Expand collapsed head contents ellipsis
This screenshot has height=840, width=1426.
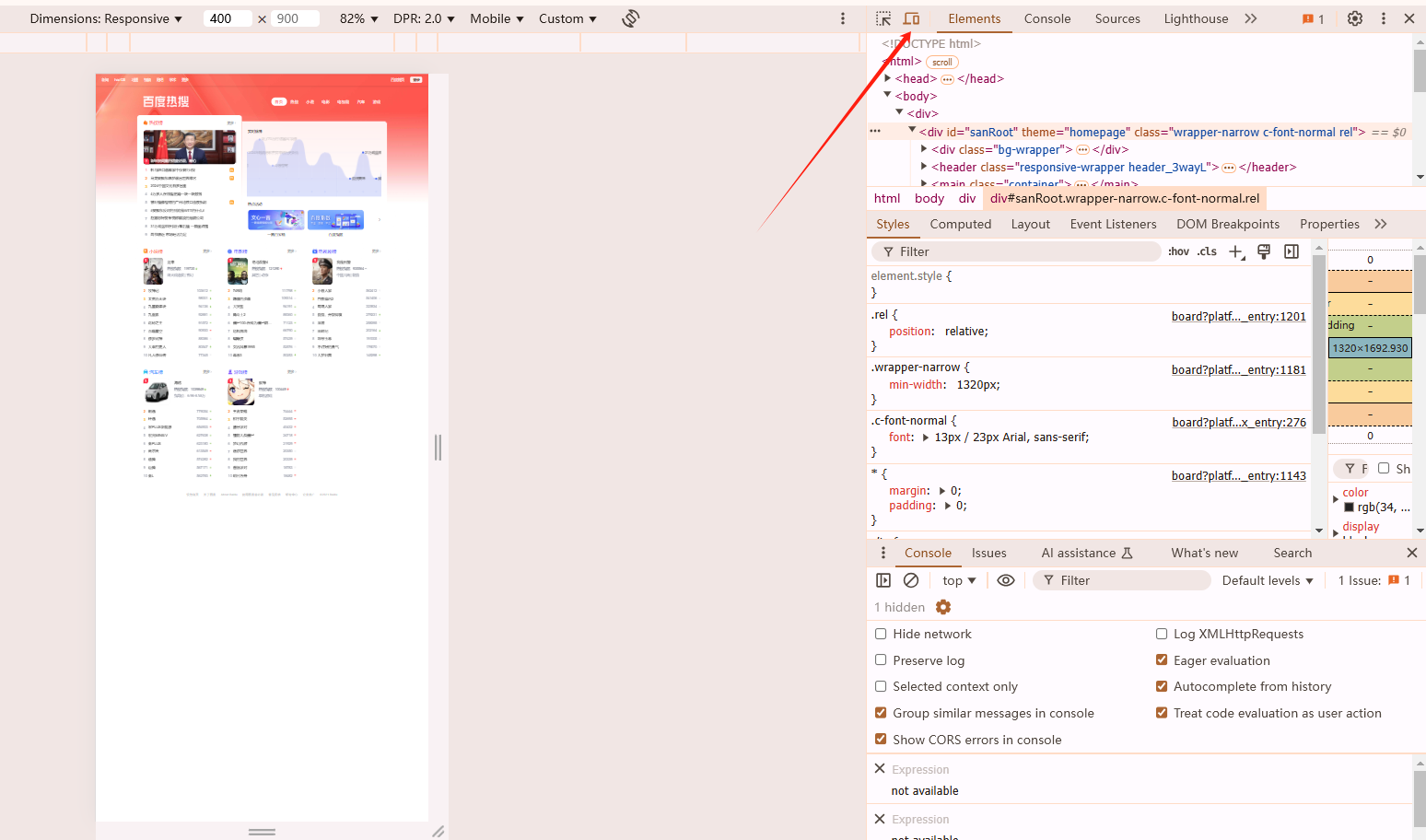point(947,79)
